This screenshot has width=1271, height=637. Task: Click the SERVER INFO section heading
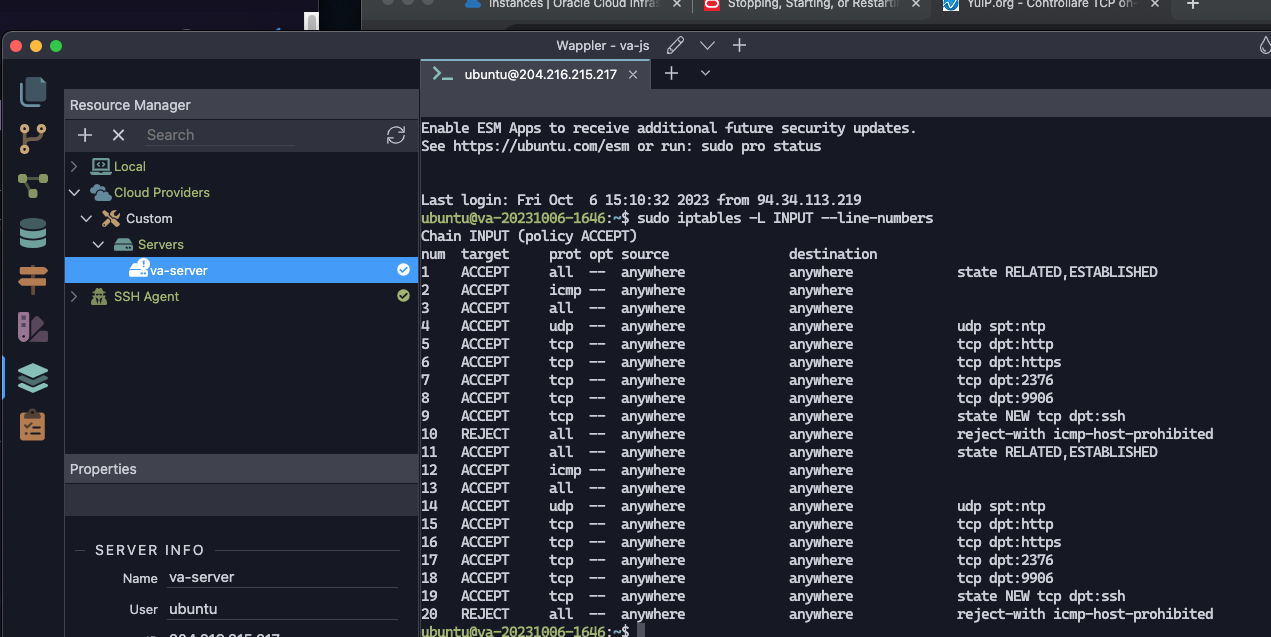coord(150,550)
